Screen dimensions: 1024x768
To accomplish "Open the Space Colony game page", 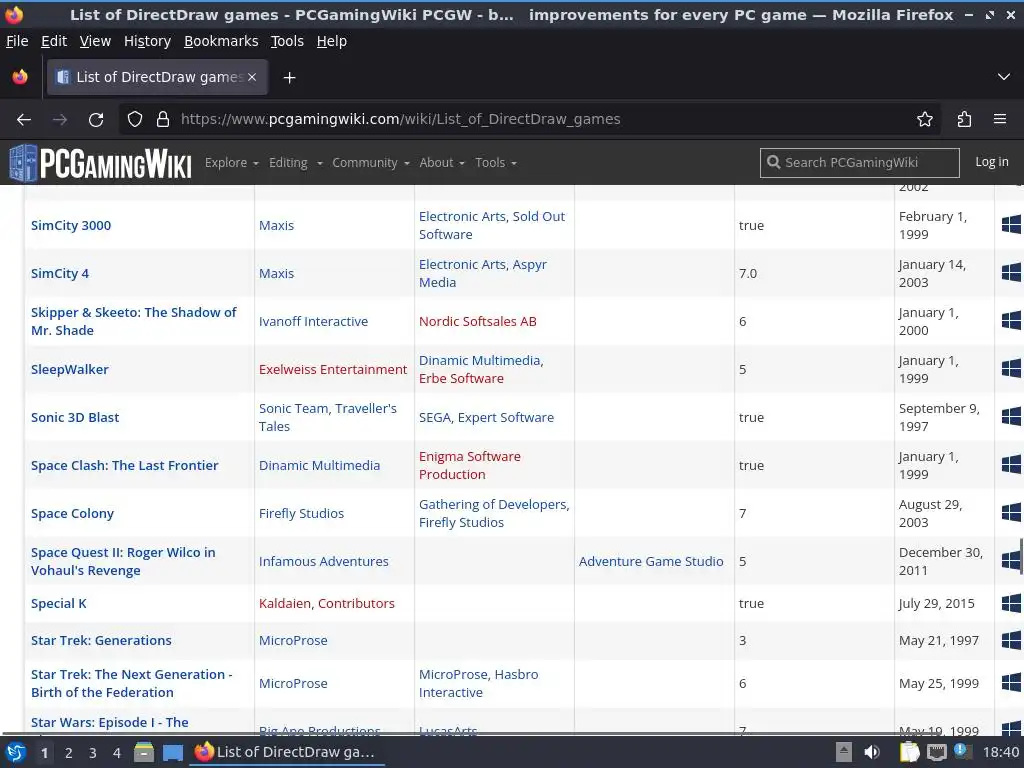I will coord(72,513).
